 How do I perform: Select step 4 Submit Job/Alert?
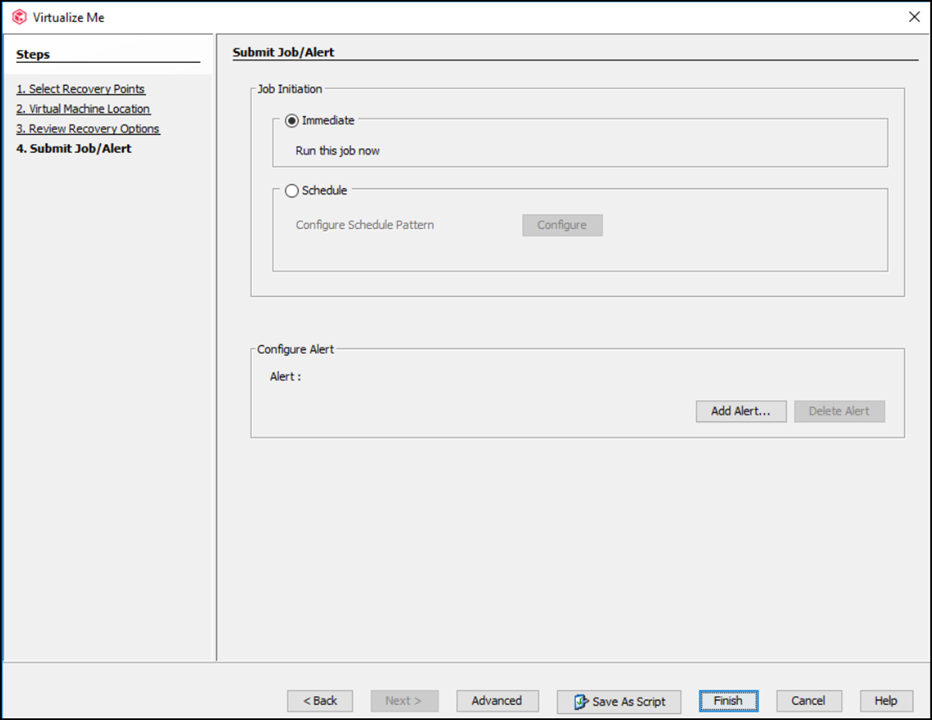coord(73,148)
